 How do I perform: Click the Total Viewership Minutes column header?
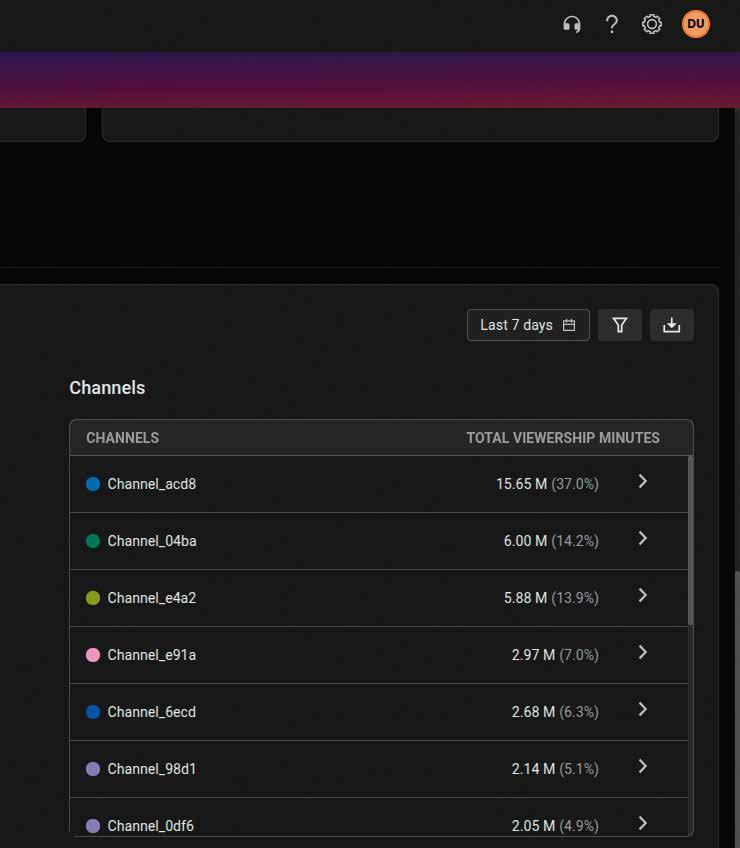click(x=563, y=438)
